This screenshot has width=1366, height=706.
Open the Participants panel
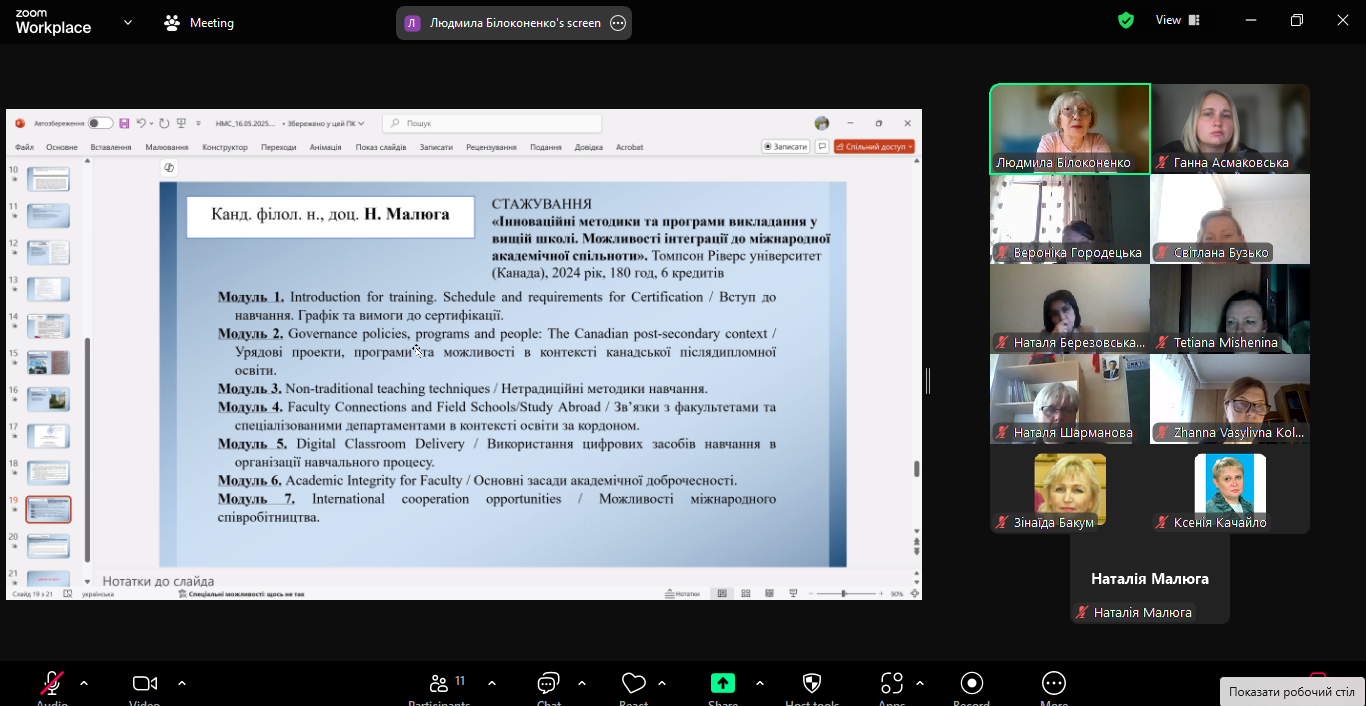tap(439, 684)
